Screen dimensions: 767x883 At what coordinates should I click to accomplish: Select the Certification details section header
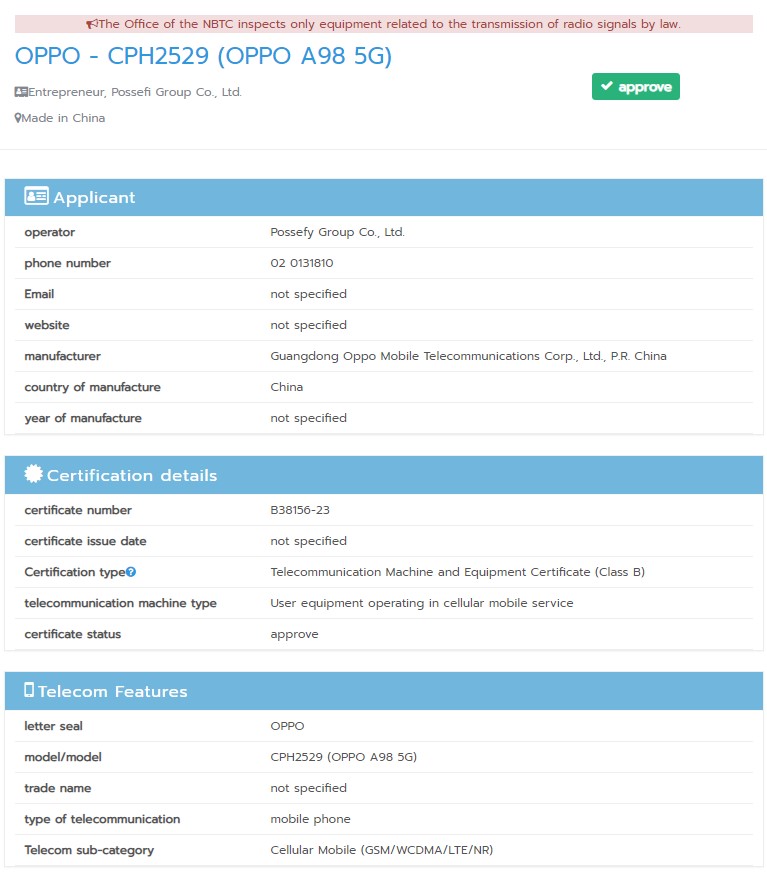[x=384, y=475]
